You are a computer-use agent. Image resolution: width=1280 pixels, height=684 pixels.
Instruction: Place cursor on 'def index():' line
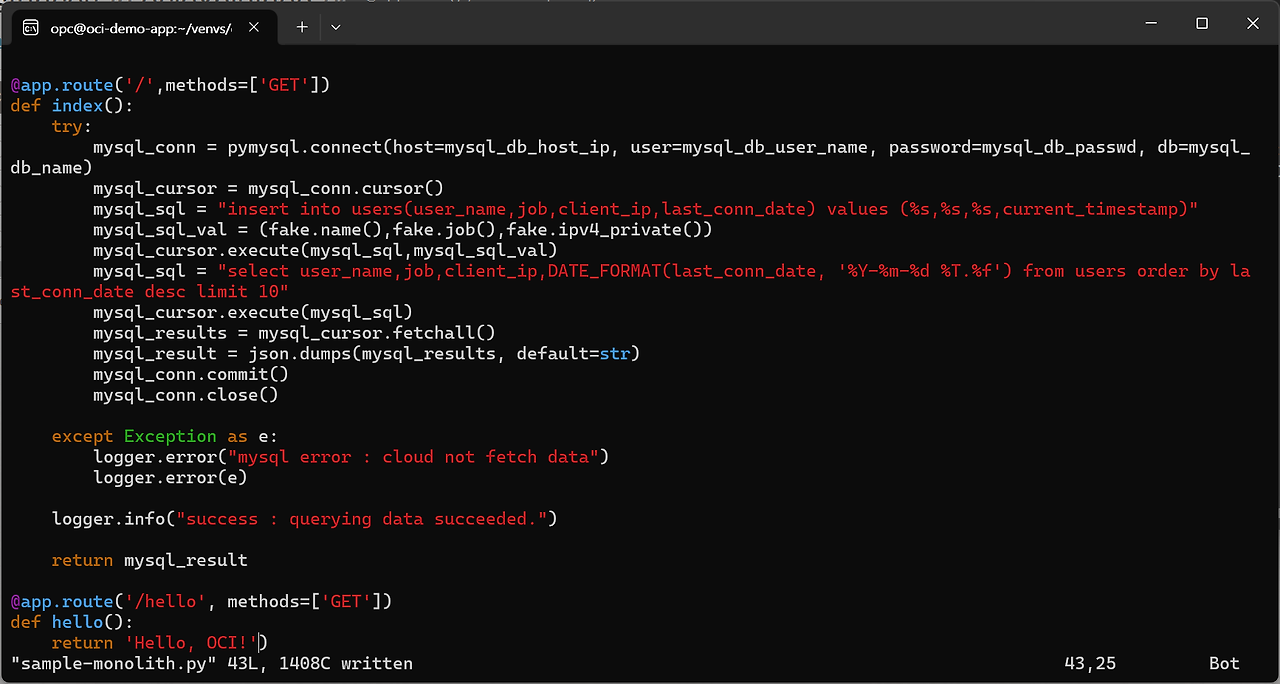72,106
